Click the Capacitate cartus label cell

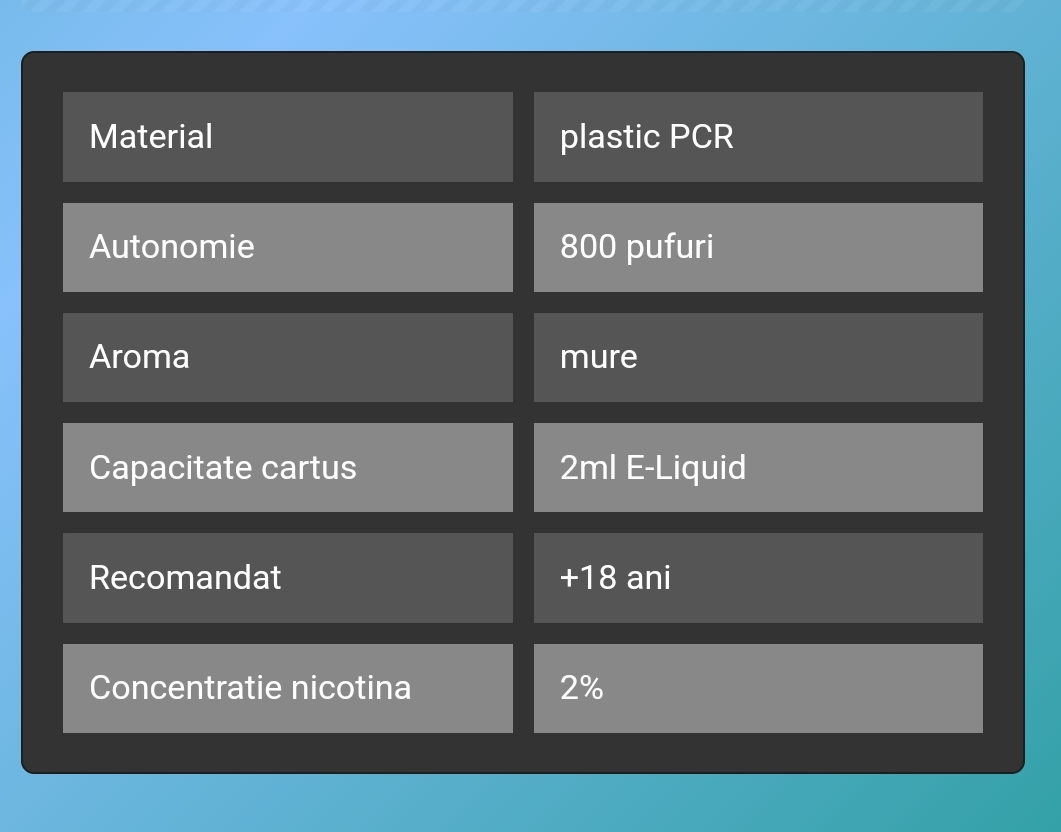pos(288,467)
